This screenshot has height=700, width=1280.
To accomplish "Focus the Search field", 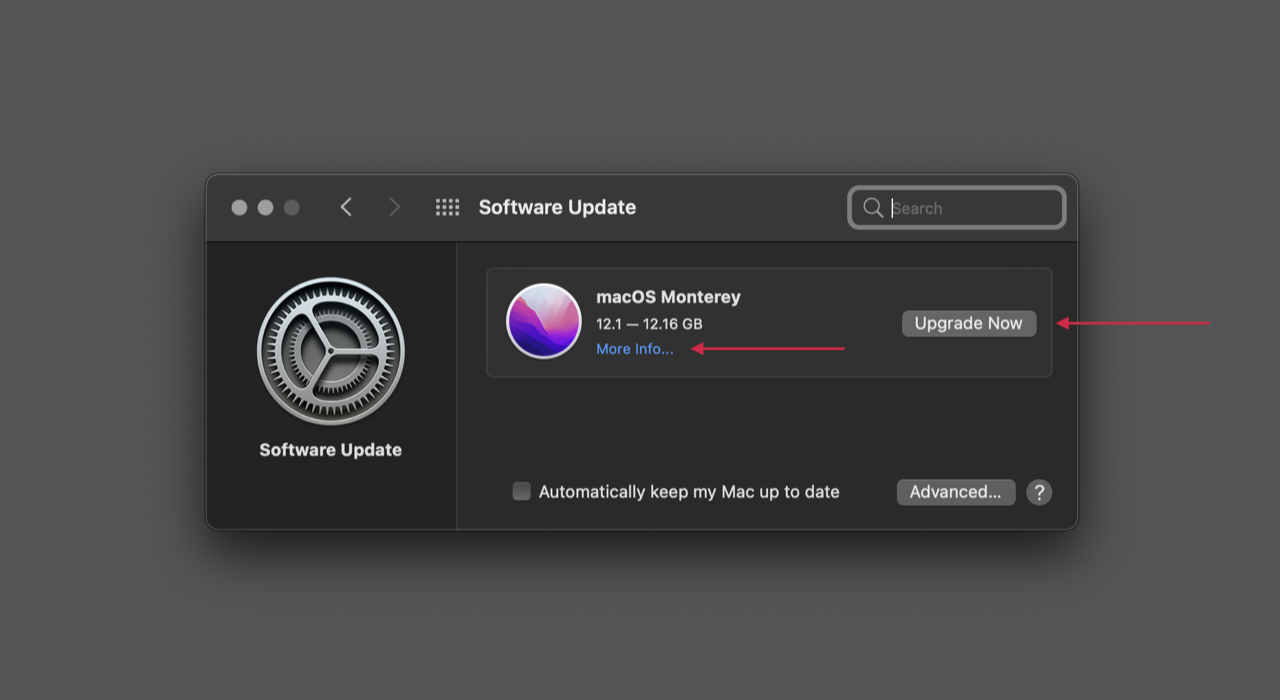I will 957,208.
